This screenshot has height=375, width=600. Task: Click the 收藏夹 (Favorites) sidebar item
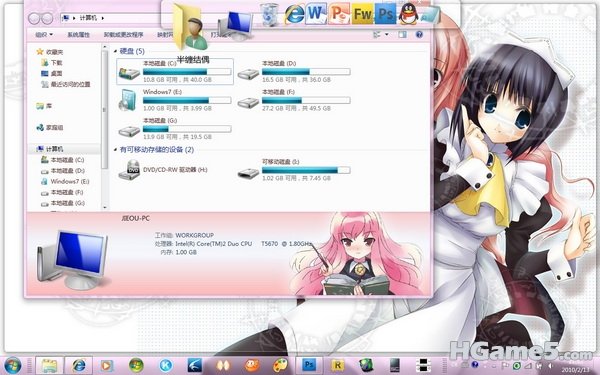pyautogui.click(x=50, y=52)
